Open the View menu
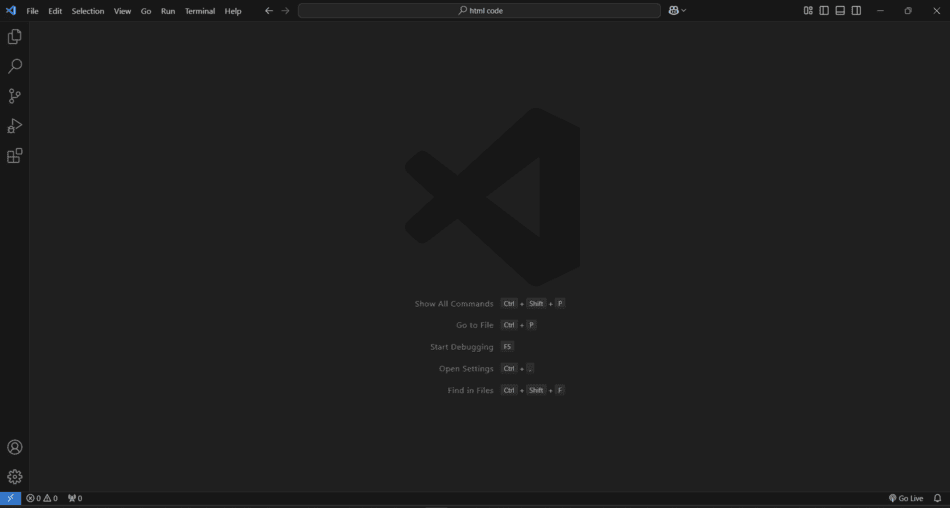 click(x=122, y=11)
